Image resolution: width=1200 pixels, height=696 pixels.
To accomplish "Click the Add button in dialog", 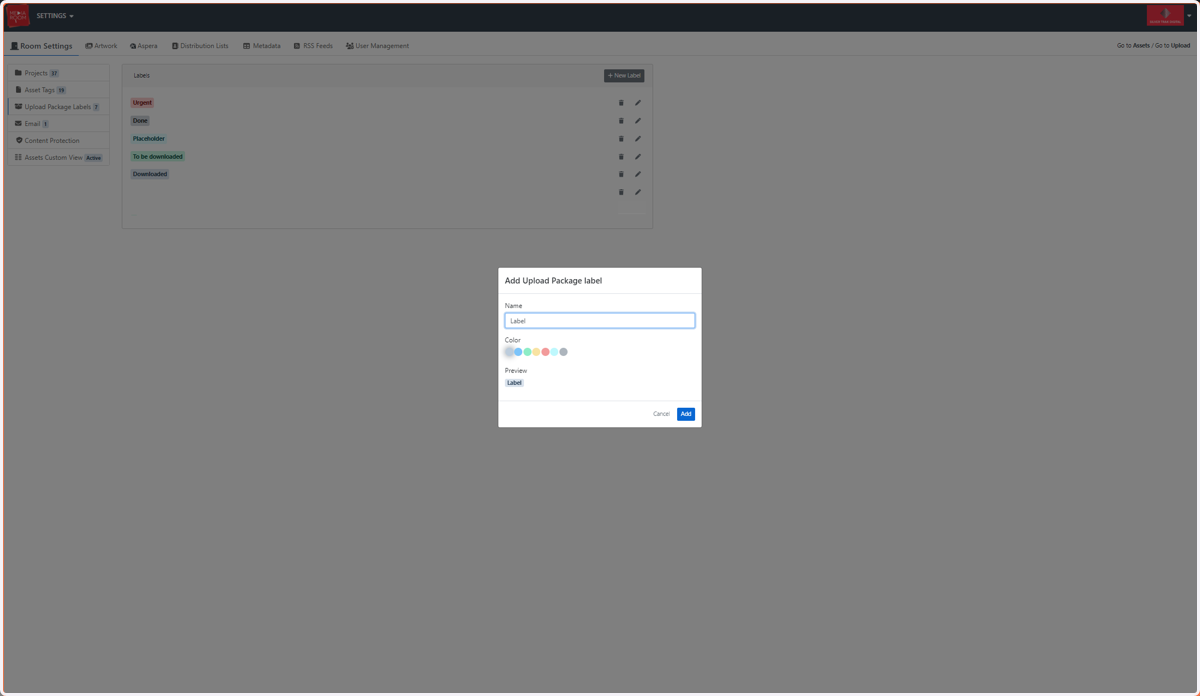I will point(686,414).
